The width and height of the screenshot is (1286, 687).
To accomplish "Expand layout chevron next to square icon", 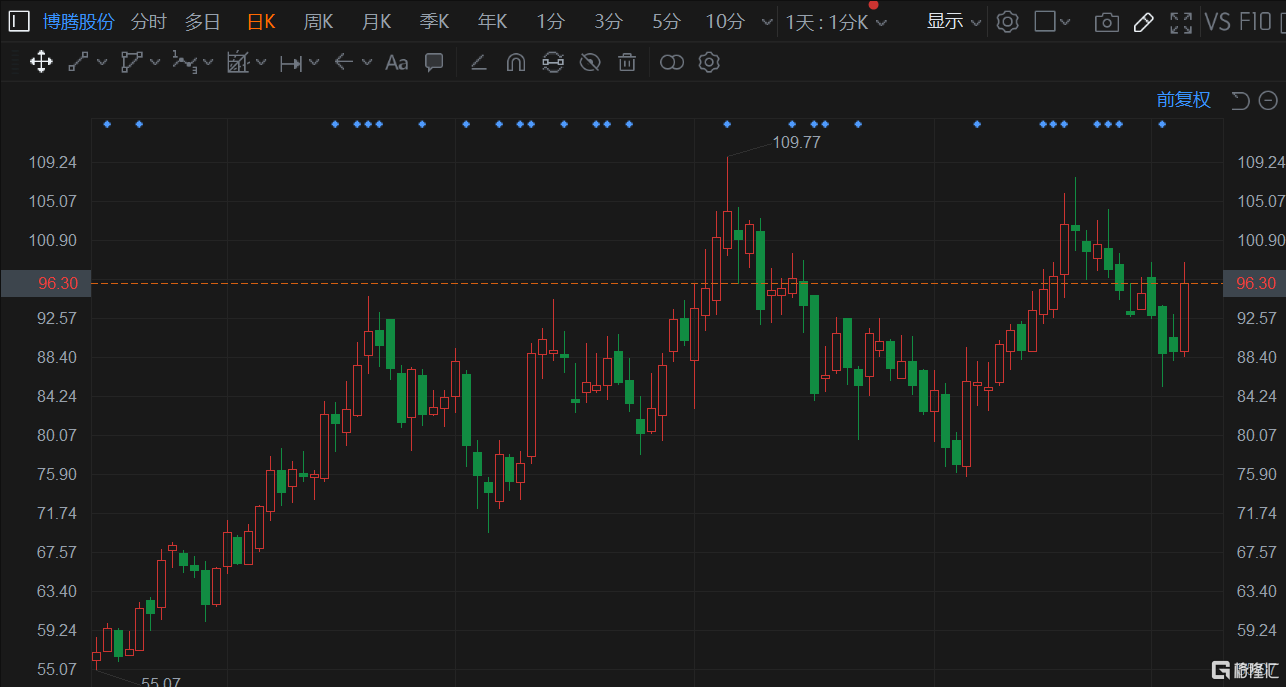I will [x=1065, y=22].
